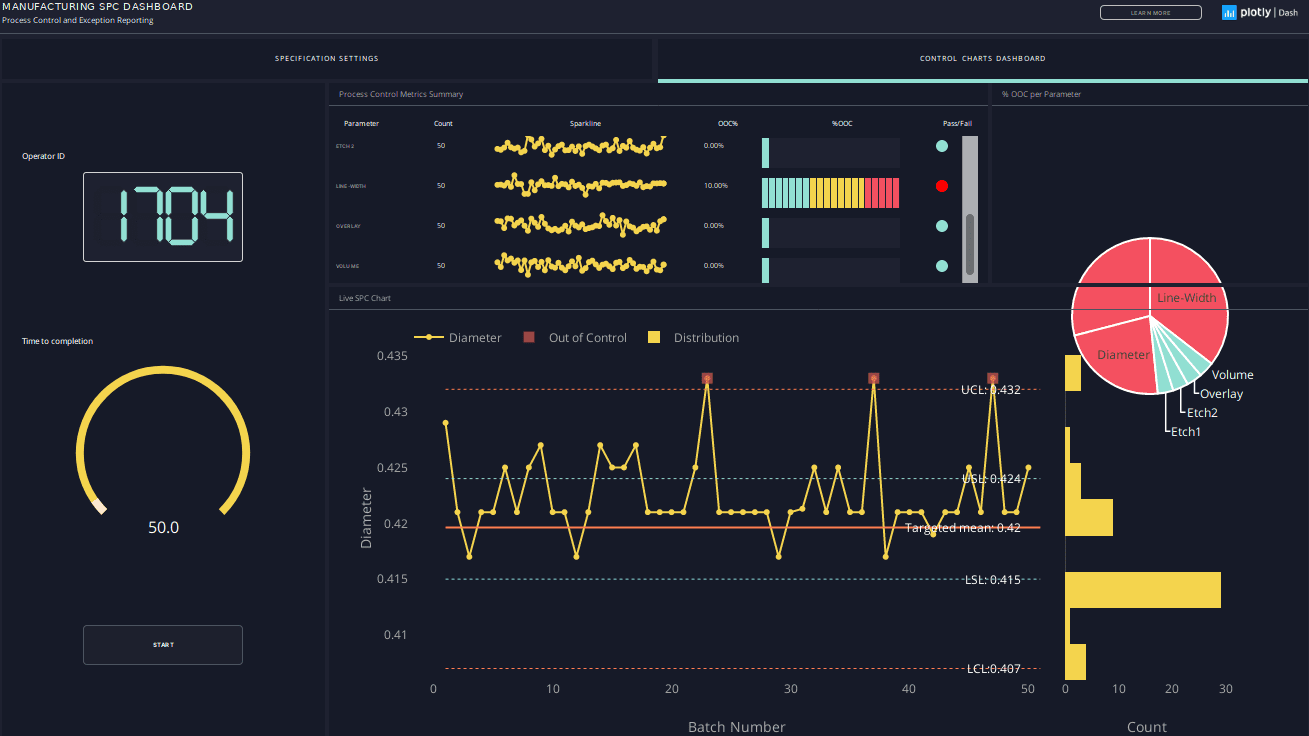Click the red fail indicator for Line-Width
Image resolution: width=1309 pixels, height=736 pixels.
941,186
